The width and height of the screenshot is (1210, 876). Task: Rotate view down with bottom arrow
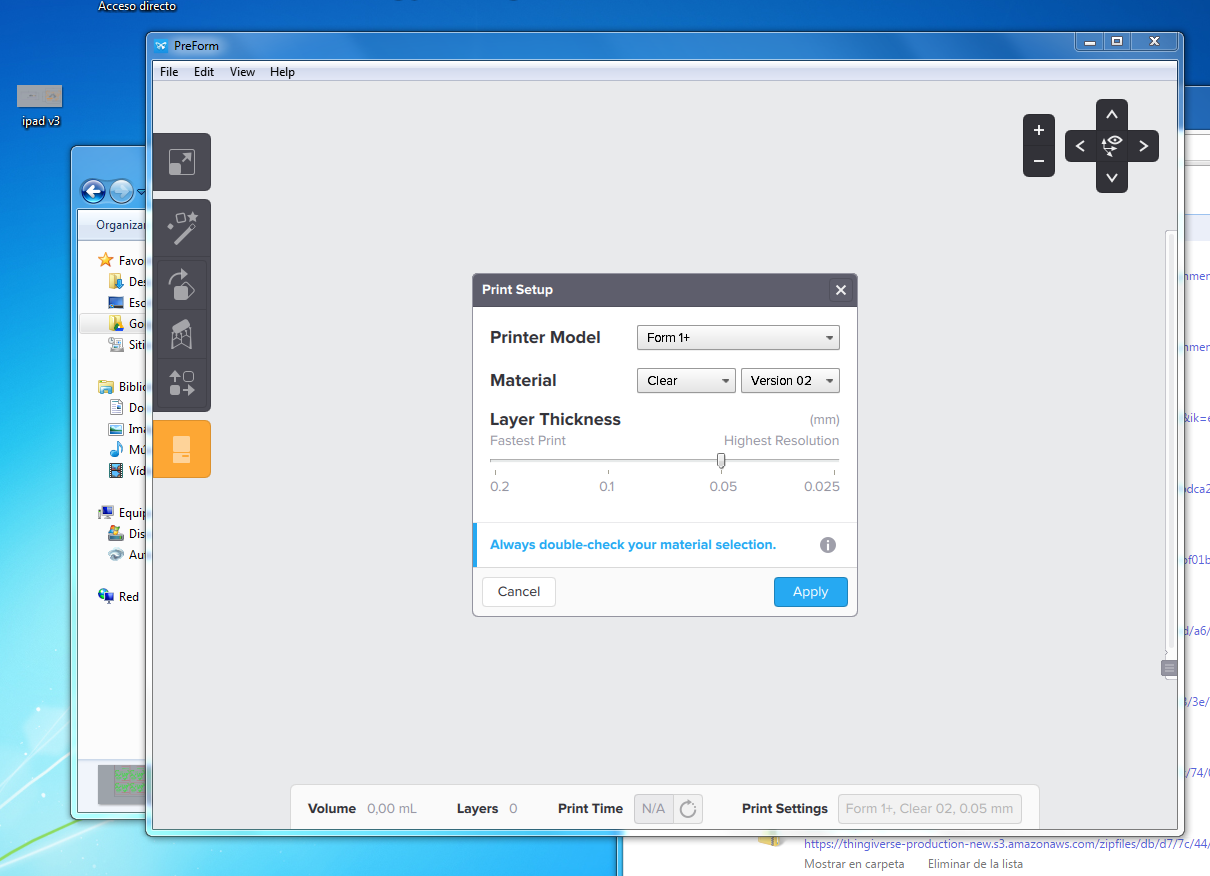click(x=1112, y=178)
